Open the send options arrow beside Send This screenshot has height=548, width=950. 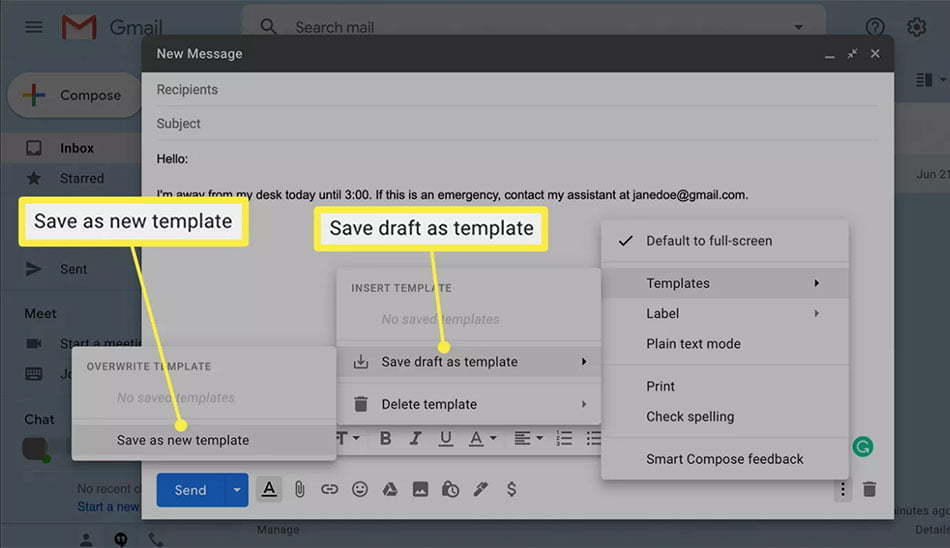pyautogui.click(x=237, y=490)
